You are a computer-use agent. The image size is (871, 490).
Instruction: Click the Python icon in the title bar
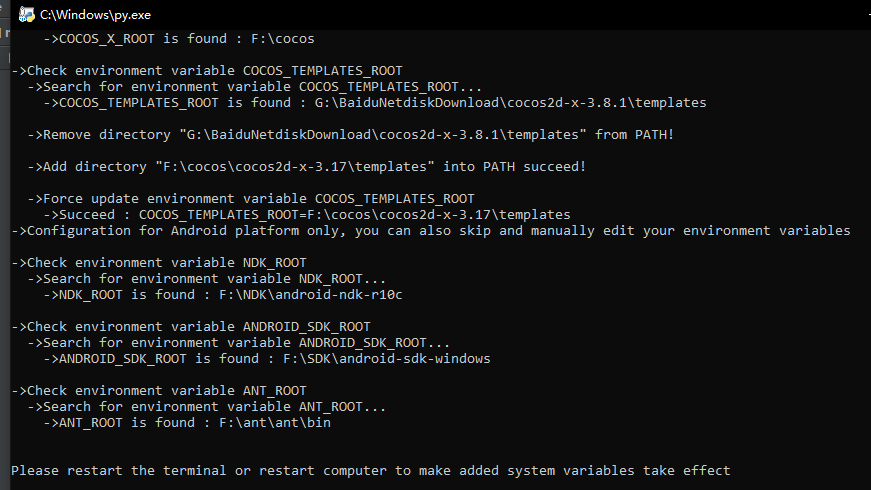pos(27,14)
